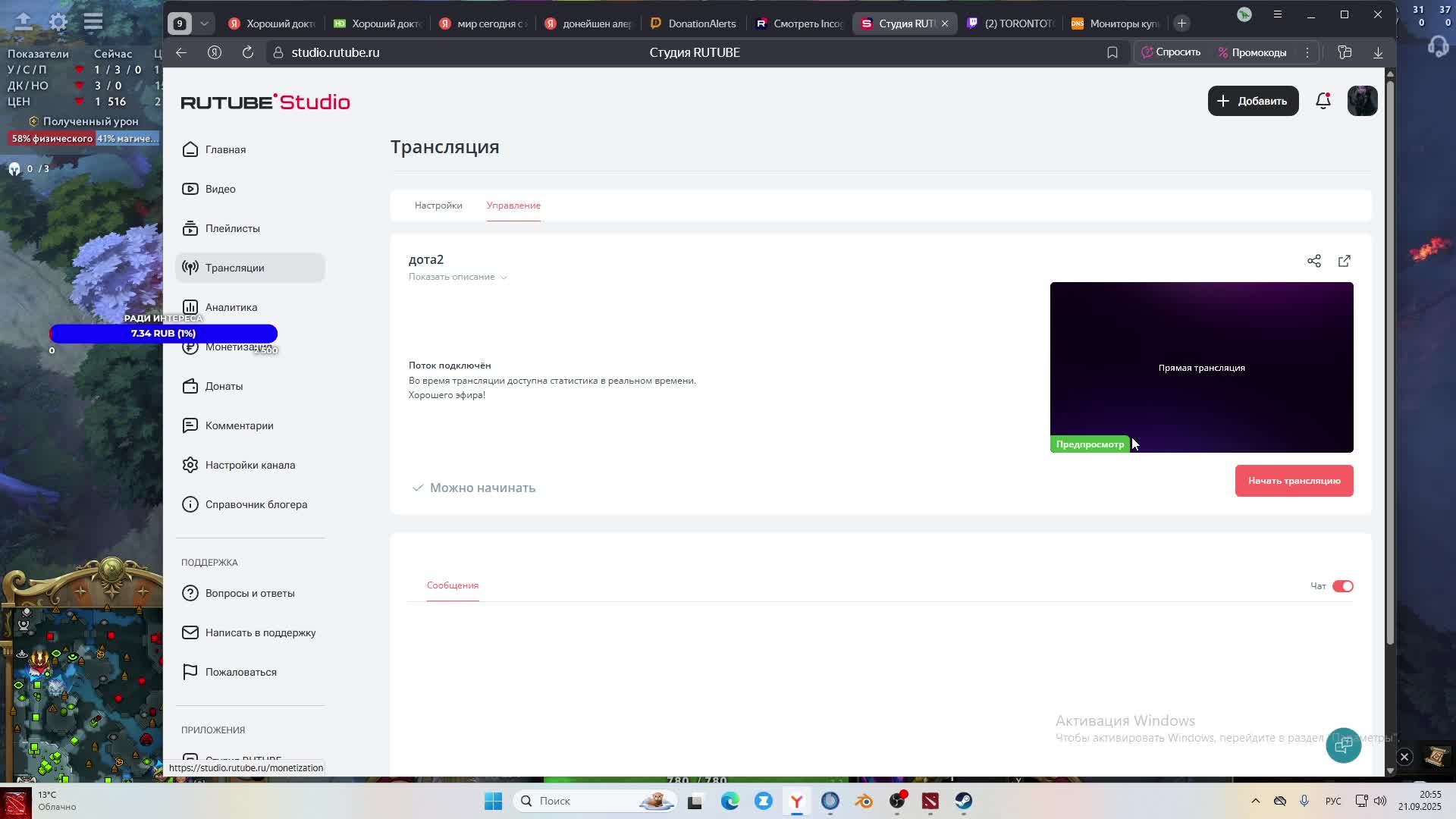The image size is (1456, 819).
Task: Open the tab group dropdown arrow
Action: tap(204, 24)
